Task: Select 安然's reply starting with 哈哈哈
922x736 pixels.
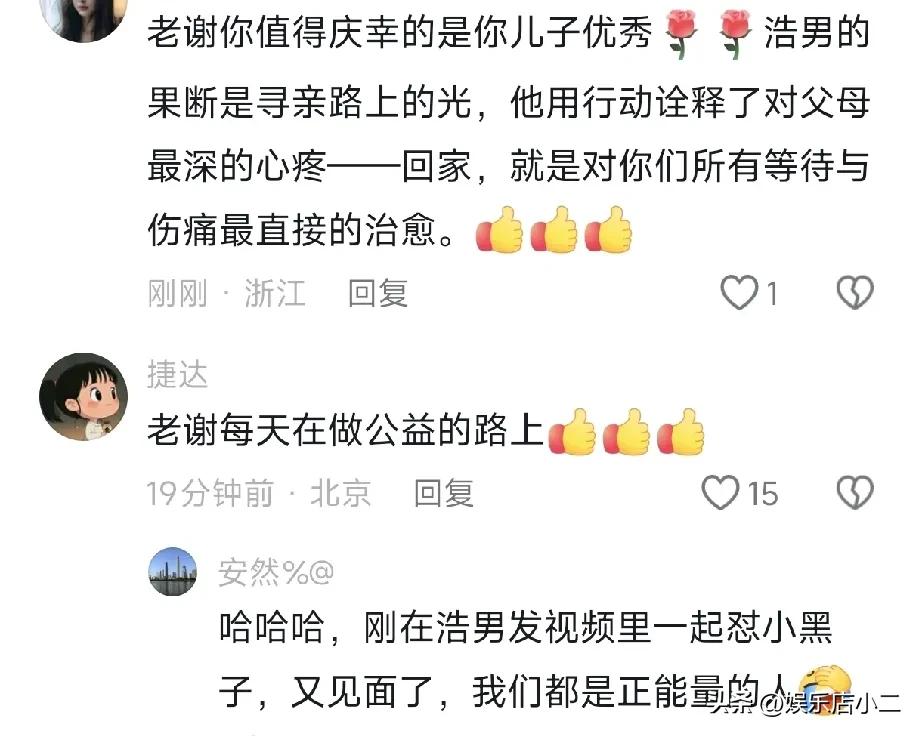Action: [x=526, y=660]
